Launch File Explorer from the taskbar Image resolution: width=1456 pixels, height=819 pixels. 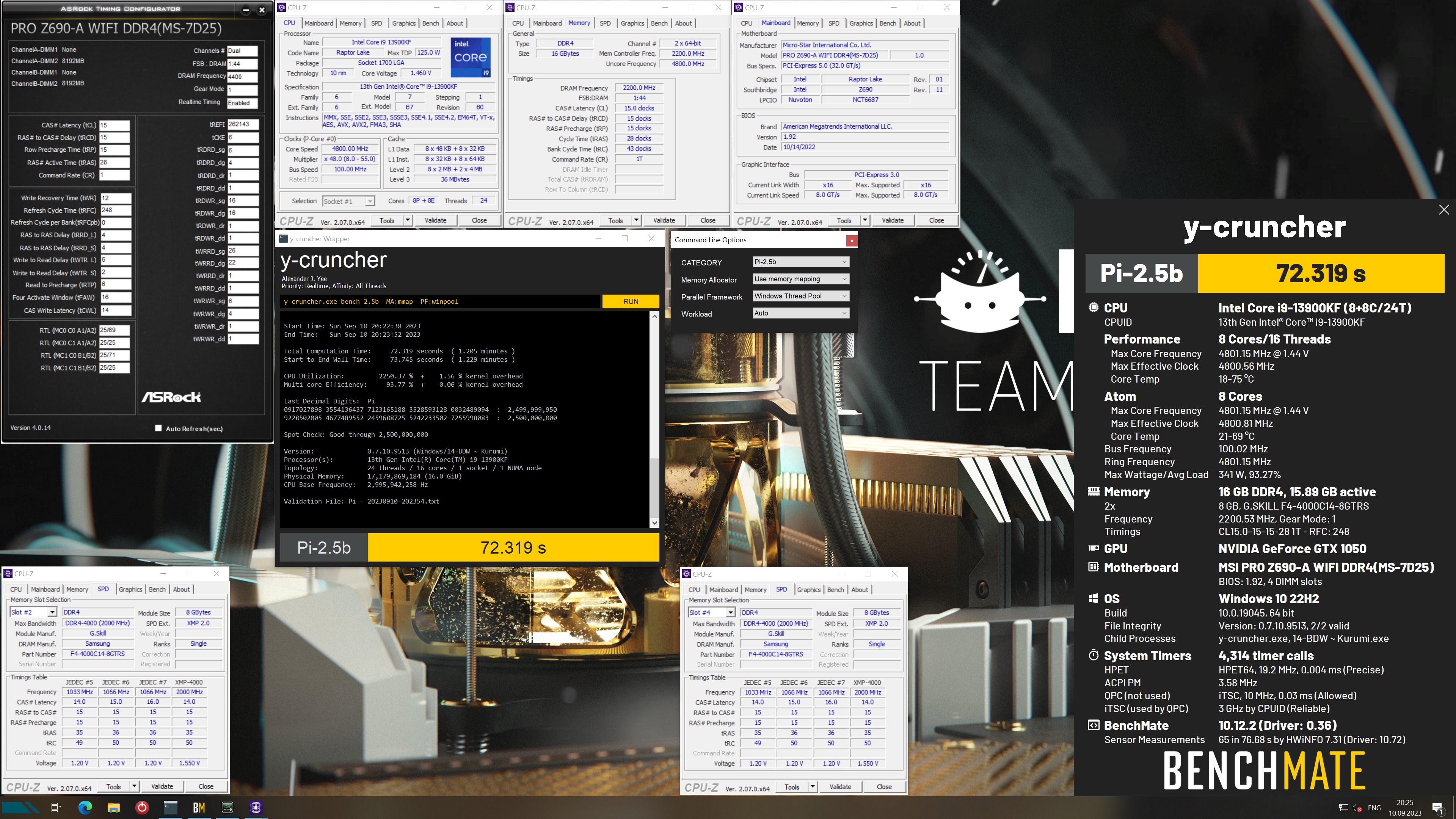point(114,808)
